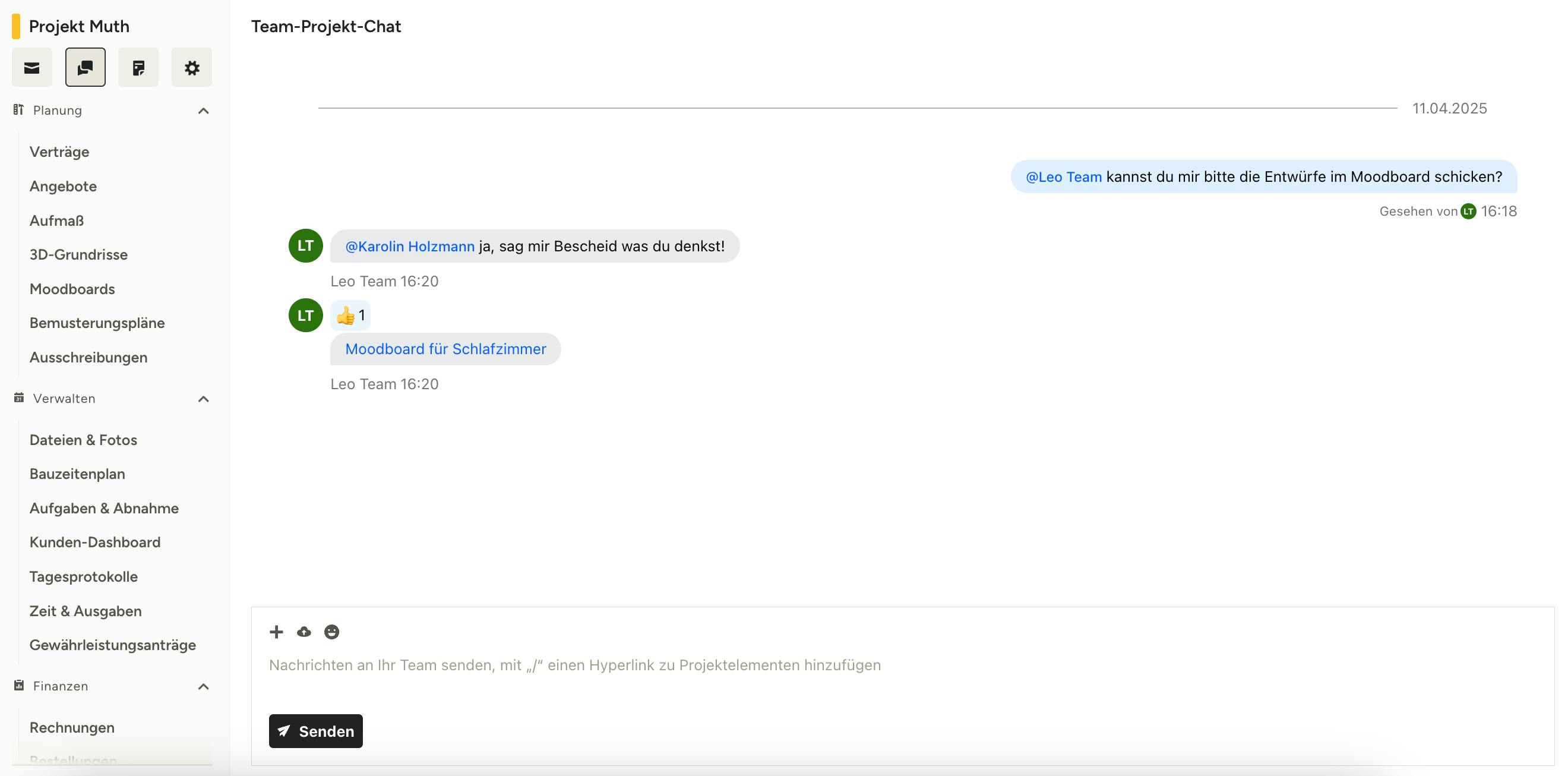1568x776 pixels.
Task: Click the Senden button
Action: tap(316, 731)
